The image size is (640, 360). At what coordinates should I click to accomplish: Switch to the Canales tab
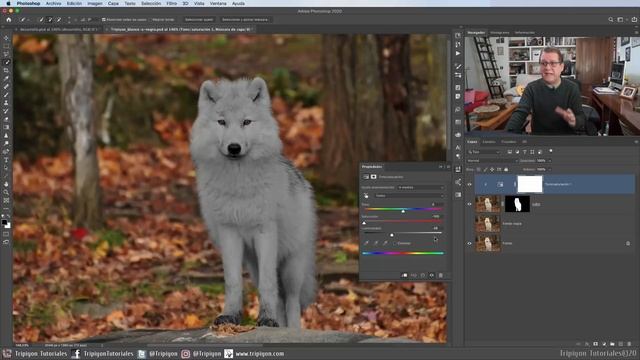pos(489,142)
